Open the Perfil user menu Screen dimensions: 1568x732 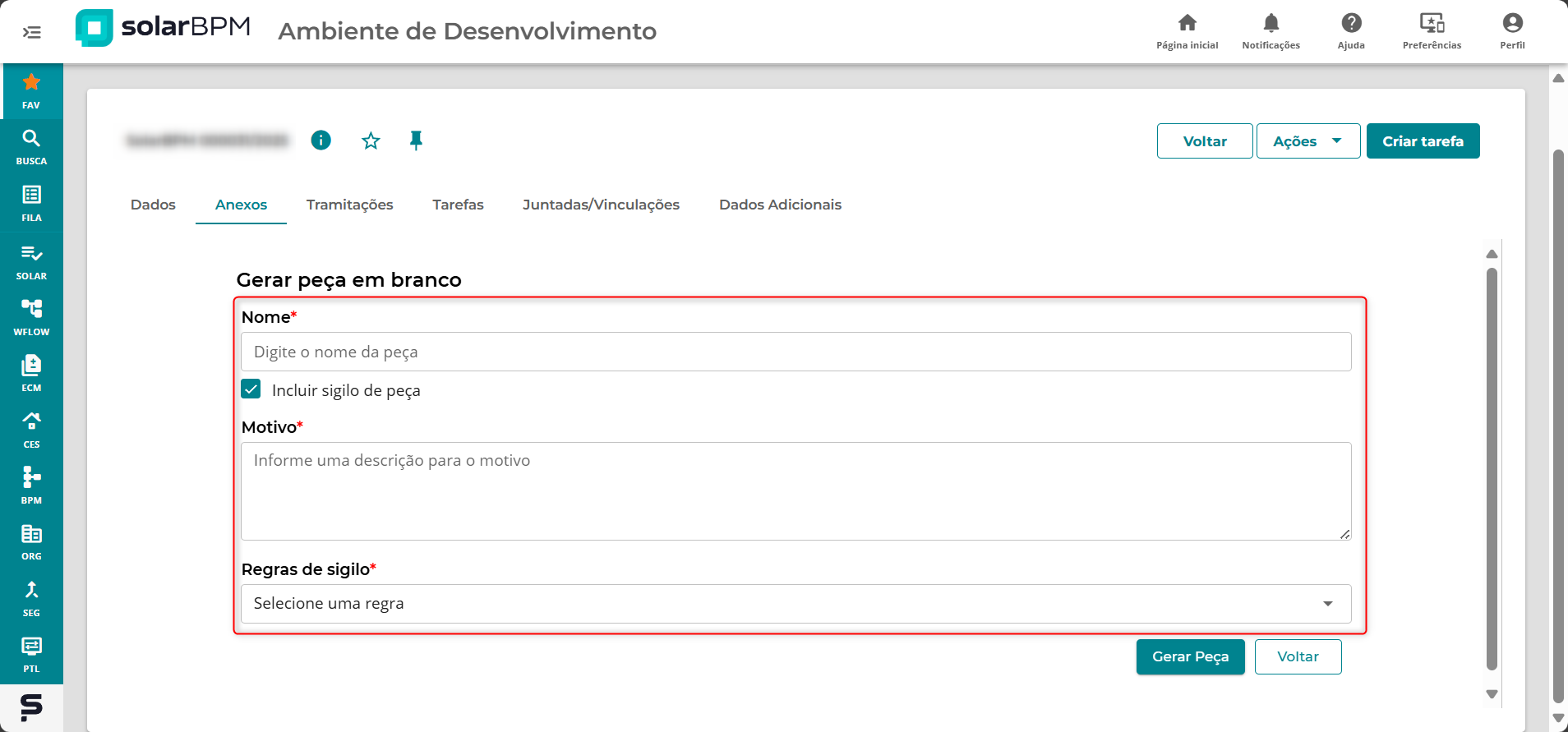pyautogui.click(x=1512, y=31)
